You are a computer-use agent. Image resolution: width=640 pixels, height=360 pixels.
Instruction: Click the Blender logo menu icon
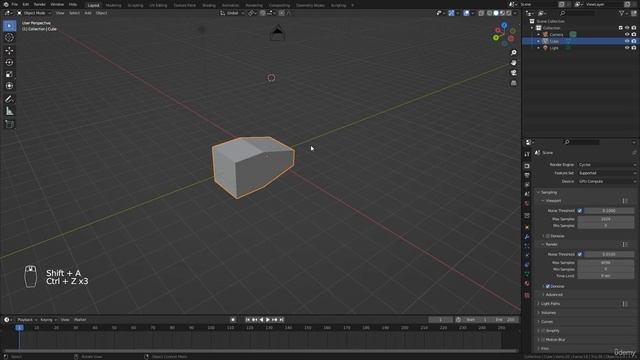(6, 4)
